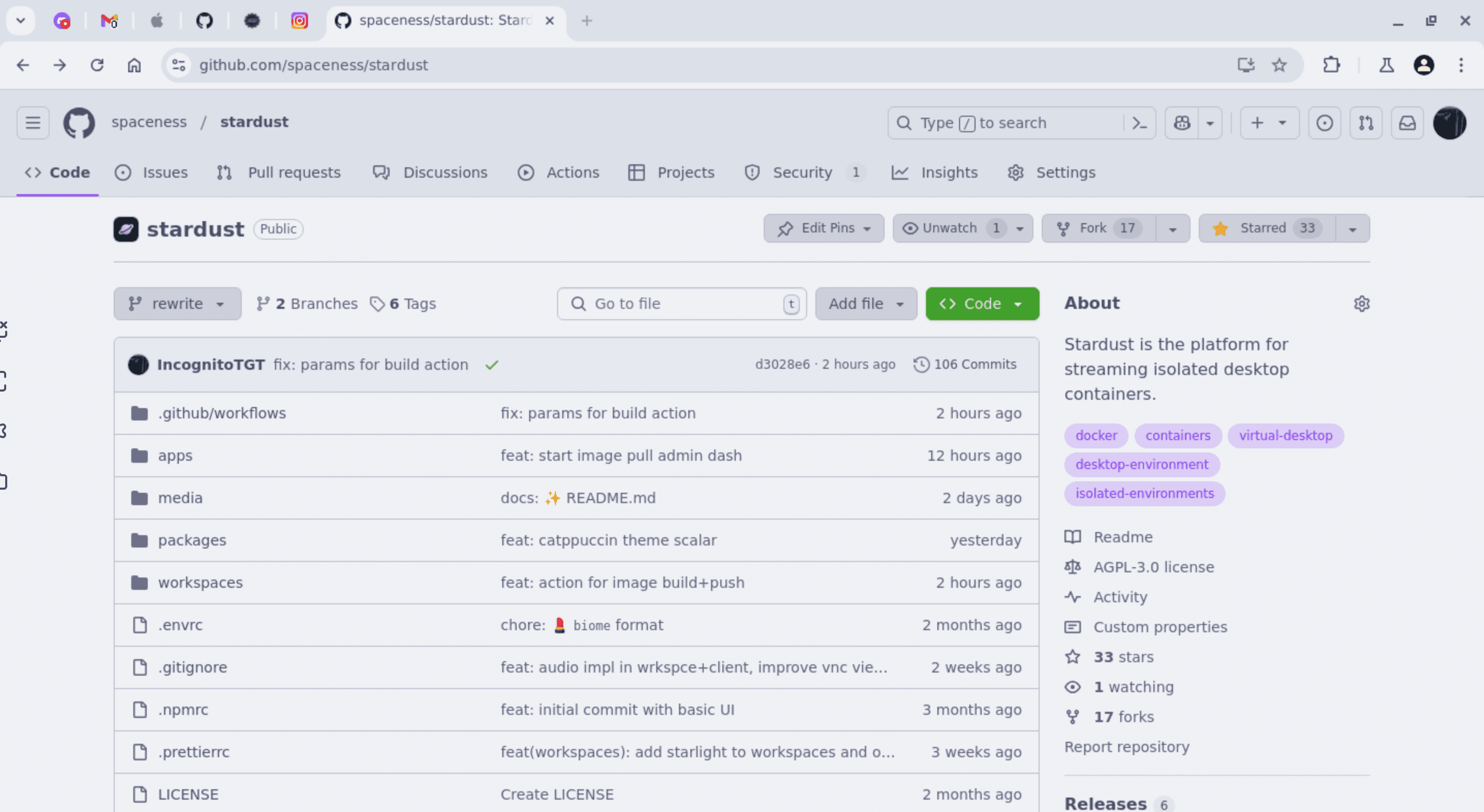Switch to the Instagram browser tab

(x=299, y=21)
